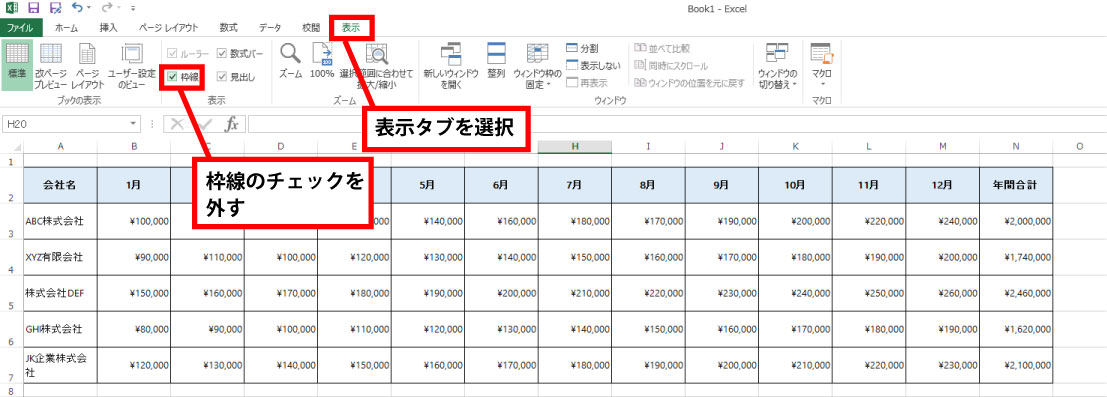Click cell containing GHI株式会社

pos(61,329)
